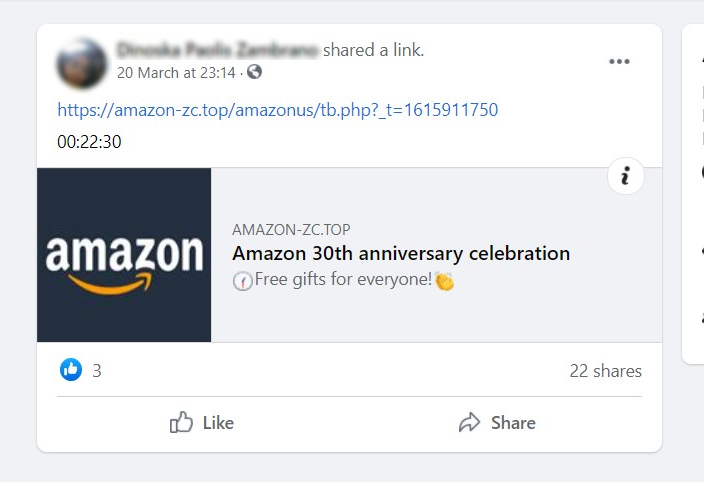This screenshot has width=704, height=482.
Task: Click the curved arrow icon beside Share
Action: [469, 423]
